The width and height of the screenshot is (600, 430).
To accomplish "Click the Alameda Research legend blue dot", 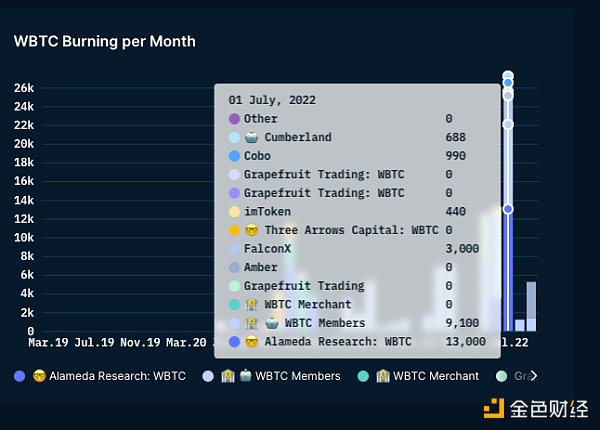I will [x=20, y=376].
